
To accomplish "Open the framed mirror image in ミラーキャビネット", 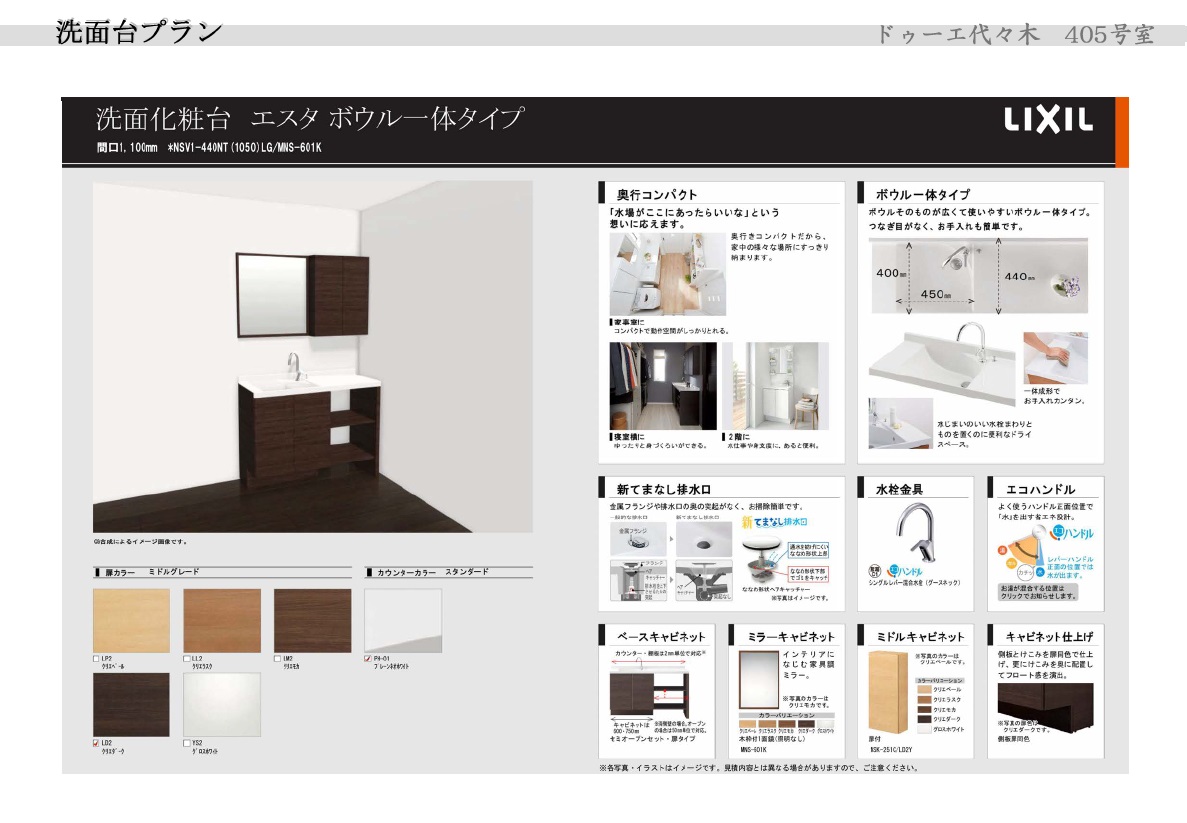I will [x=759, y=679].
